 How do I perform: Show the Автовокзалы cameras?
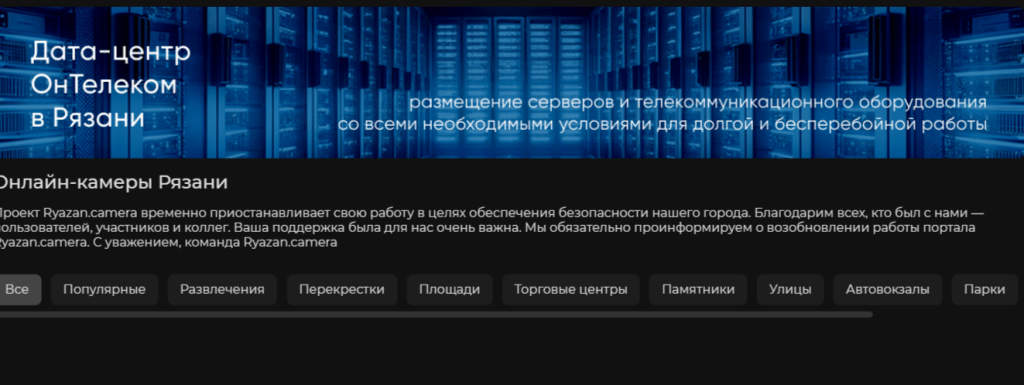[x=888, y=290]
